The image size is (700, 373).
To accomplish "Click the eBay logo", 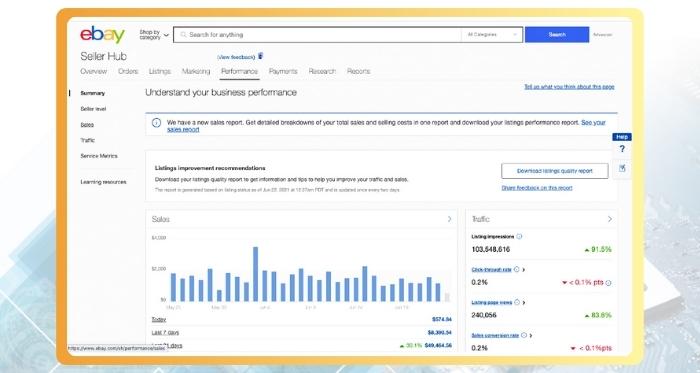I will (x=102, y=34).
